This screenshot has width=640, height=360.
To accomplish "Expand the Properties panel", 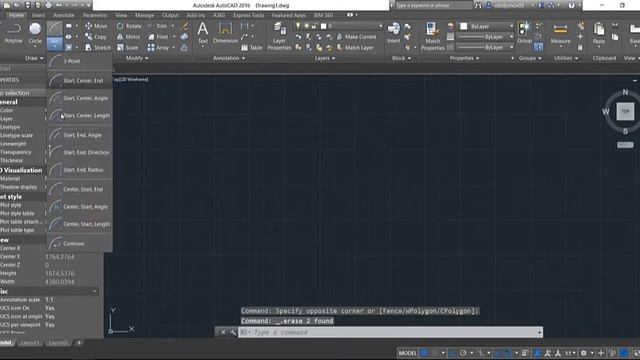I will tap(464, 58).
